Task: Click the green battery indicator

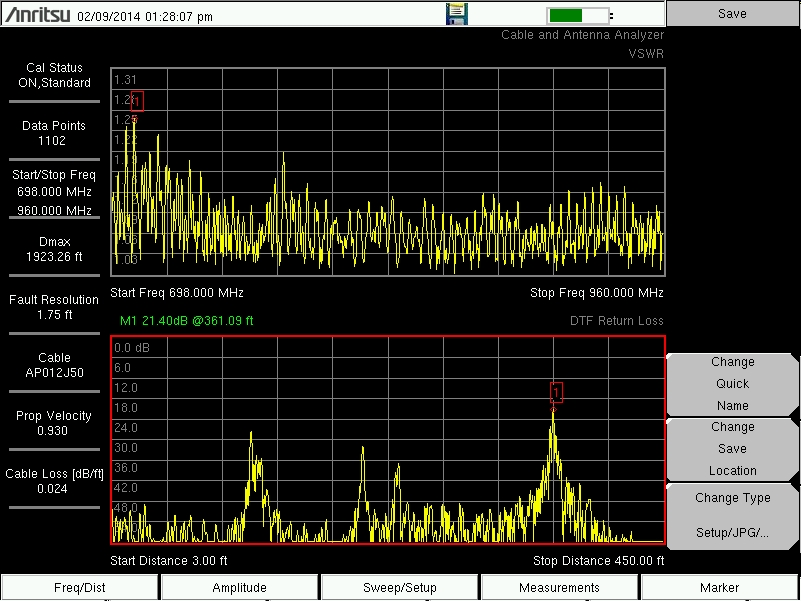Action: point(578,15)
